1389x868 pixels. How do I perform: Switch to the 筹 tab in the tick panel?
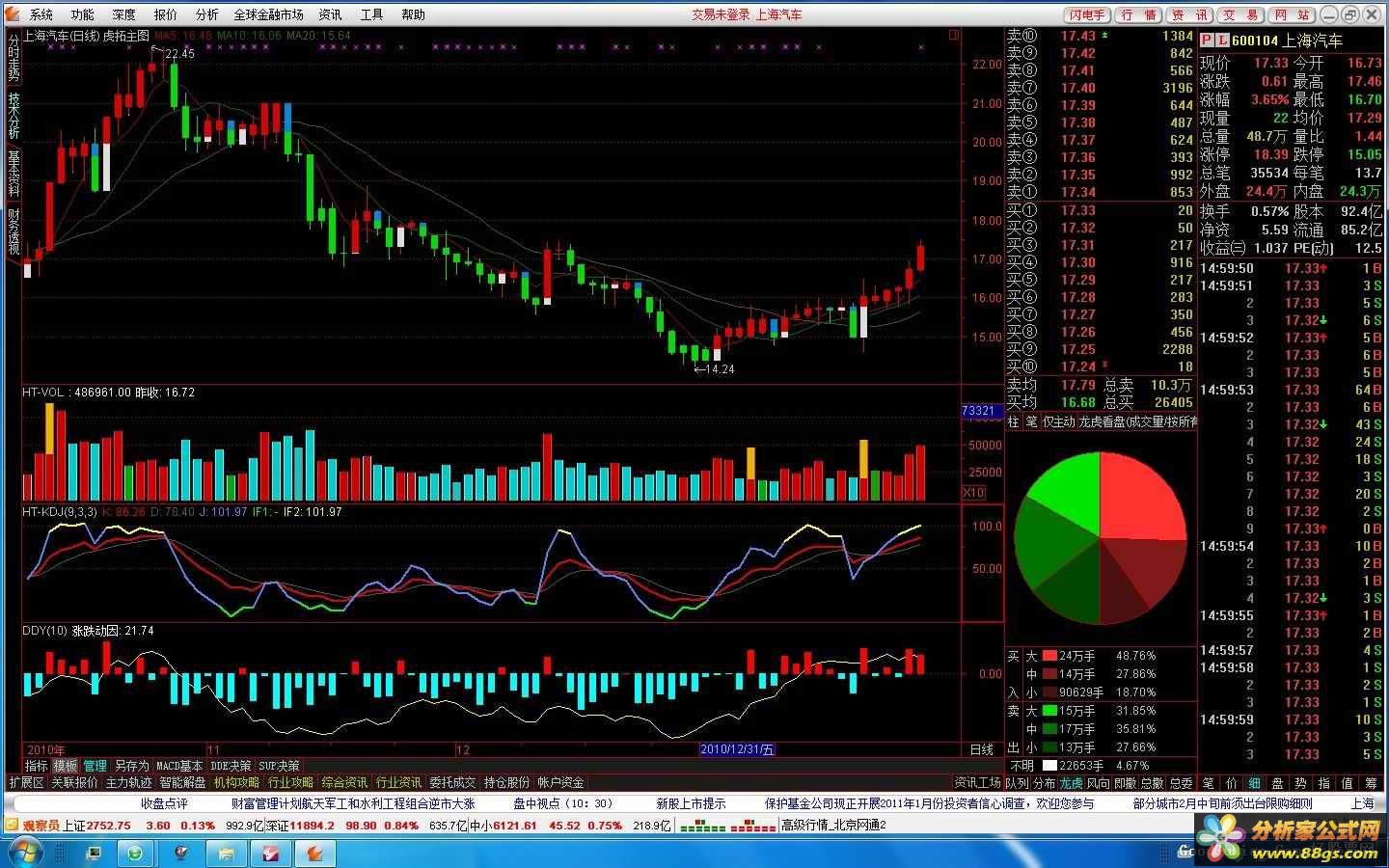click(1370, 783)
